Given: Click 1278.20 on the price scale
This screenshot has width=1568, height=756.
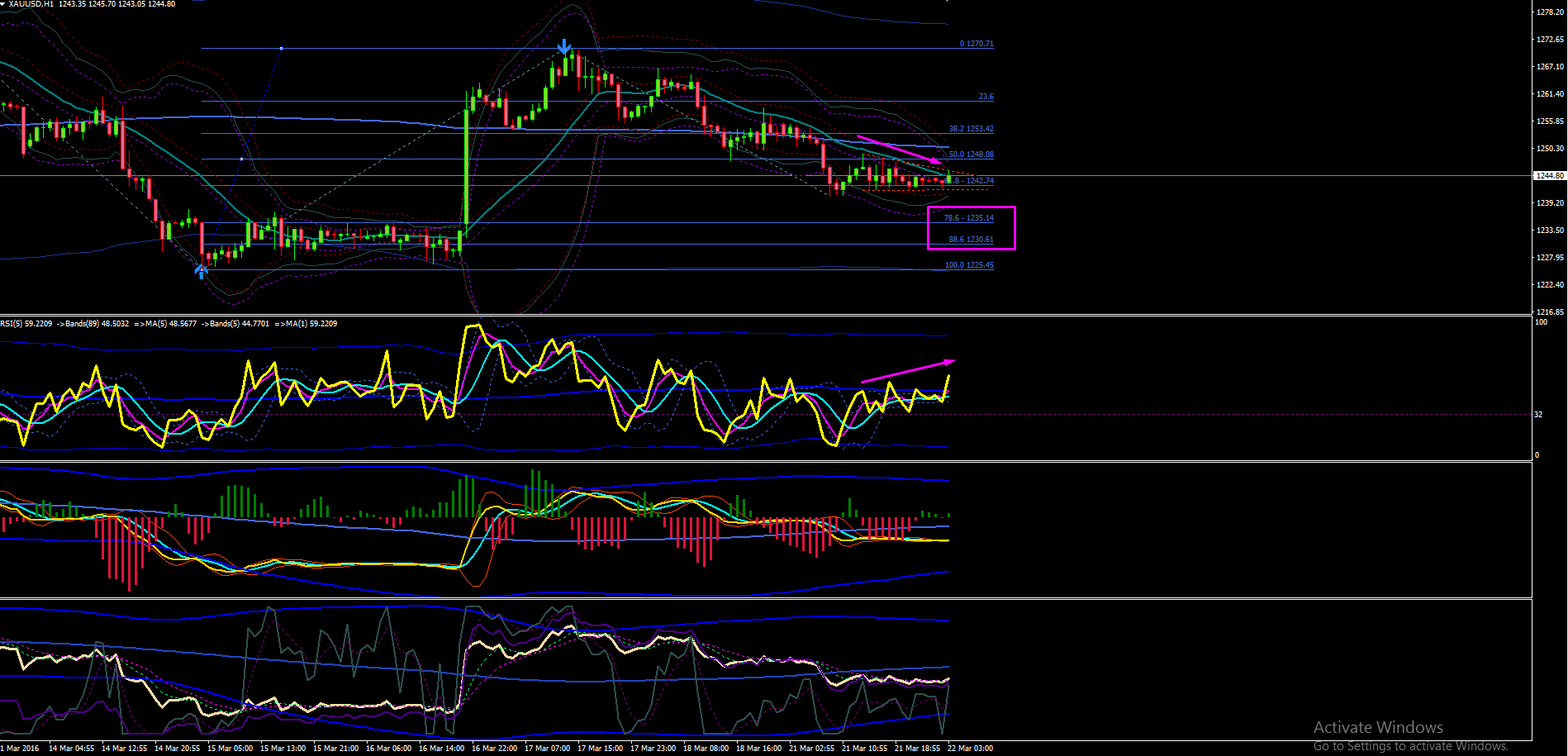Looking at the screenshot, I should [1550, 12].
